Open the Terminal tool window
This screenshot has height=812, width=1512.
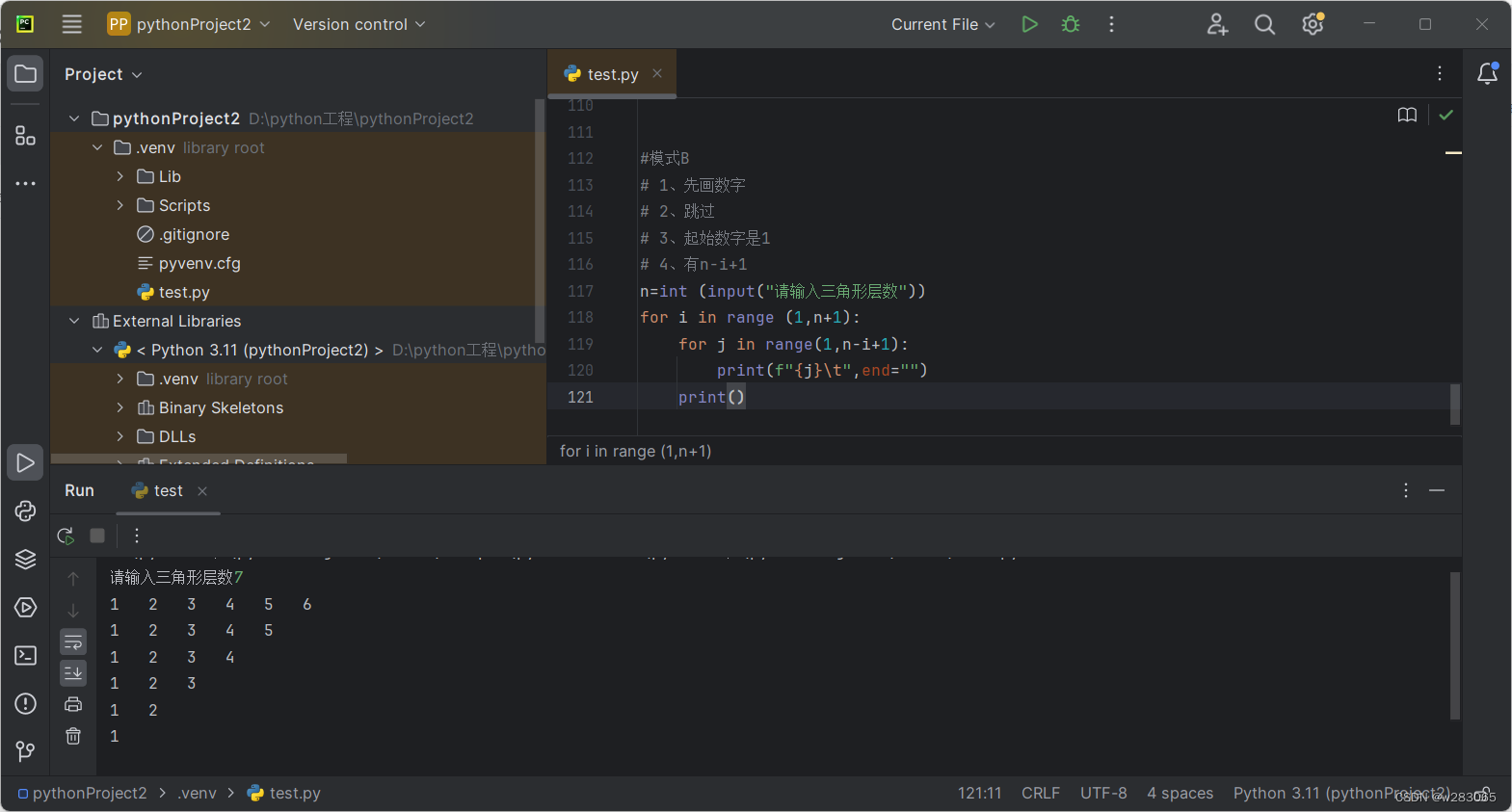25,656
